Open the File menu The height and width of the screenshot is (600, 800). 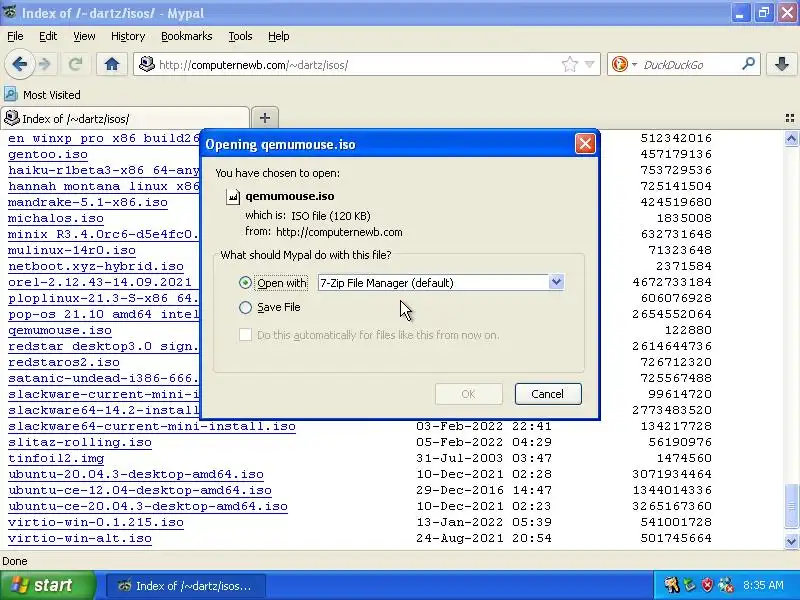15,36
